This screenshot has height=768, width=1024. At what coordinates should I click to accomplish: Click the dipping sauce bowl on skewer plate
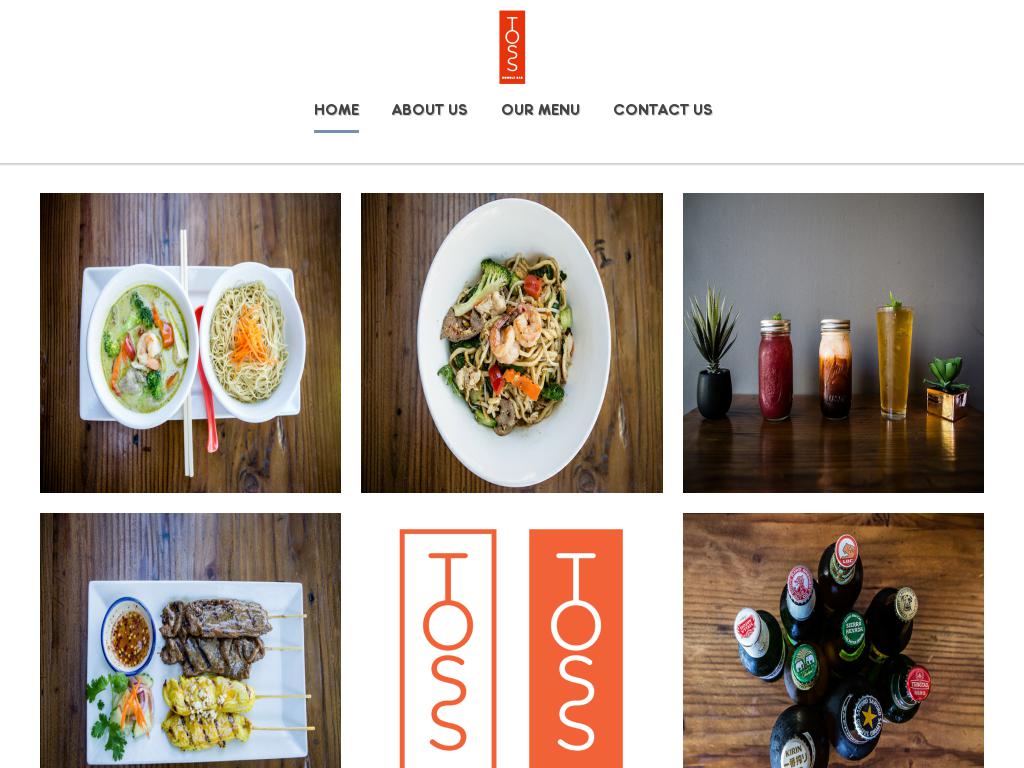pyautogui.click(x=129, y=635)
